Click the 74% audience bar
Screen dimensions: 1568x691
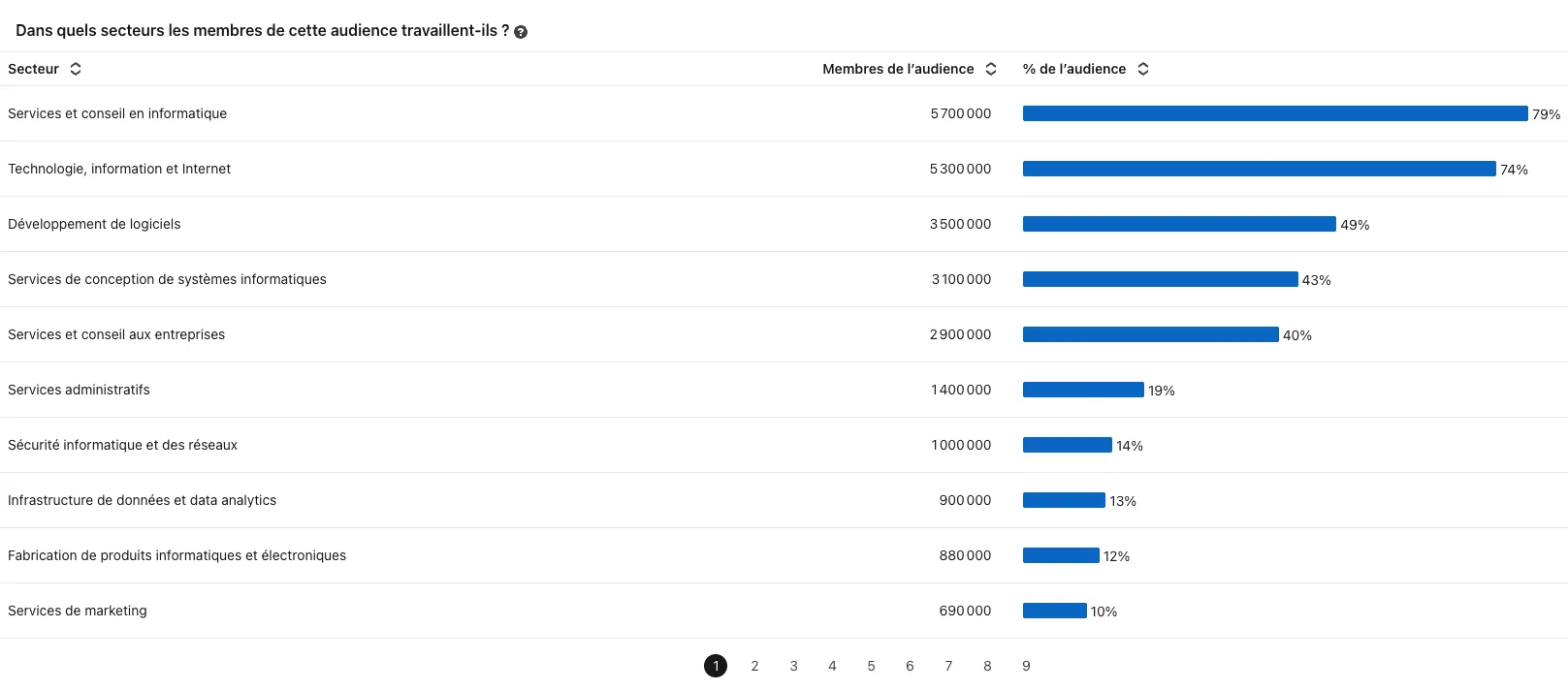click(x=1260, y=169)
